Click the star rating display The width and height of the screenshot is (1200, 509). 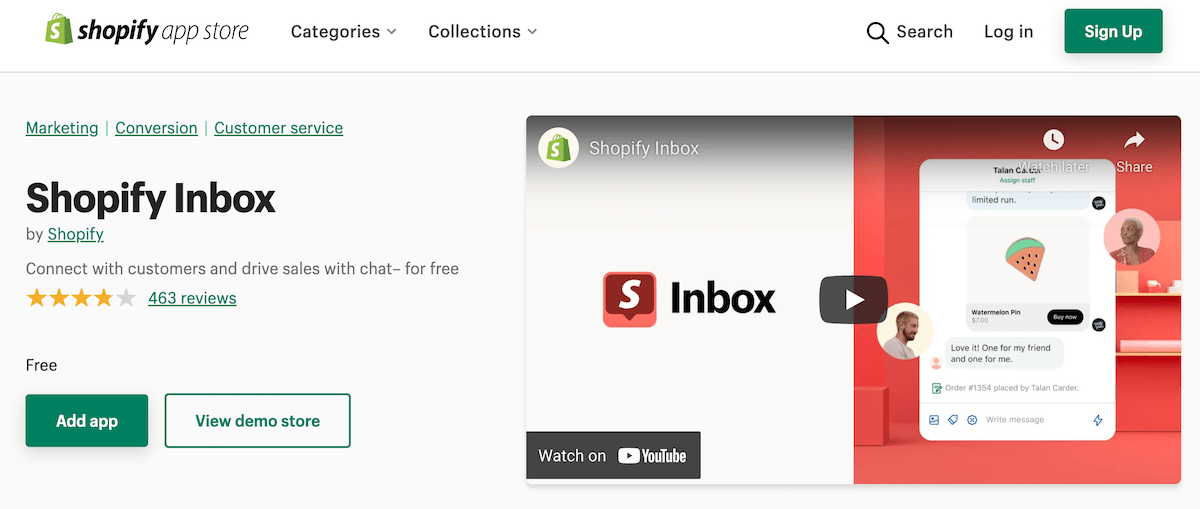(x=81, y=298)
